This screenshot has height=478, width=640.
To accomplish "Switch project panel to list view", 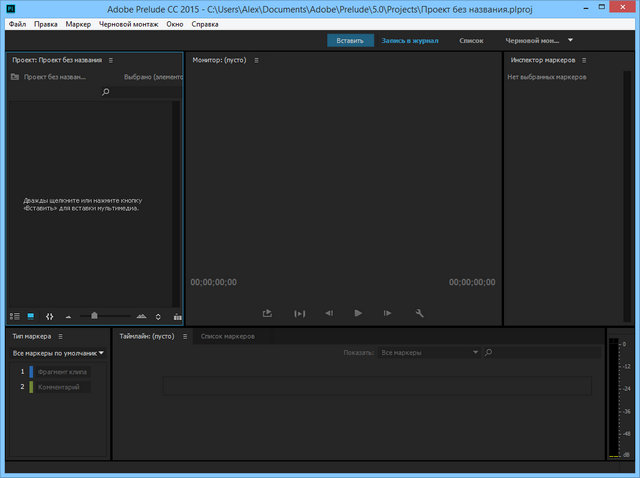I will point(15,315).
